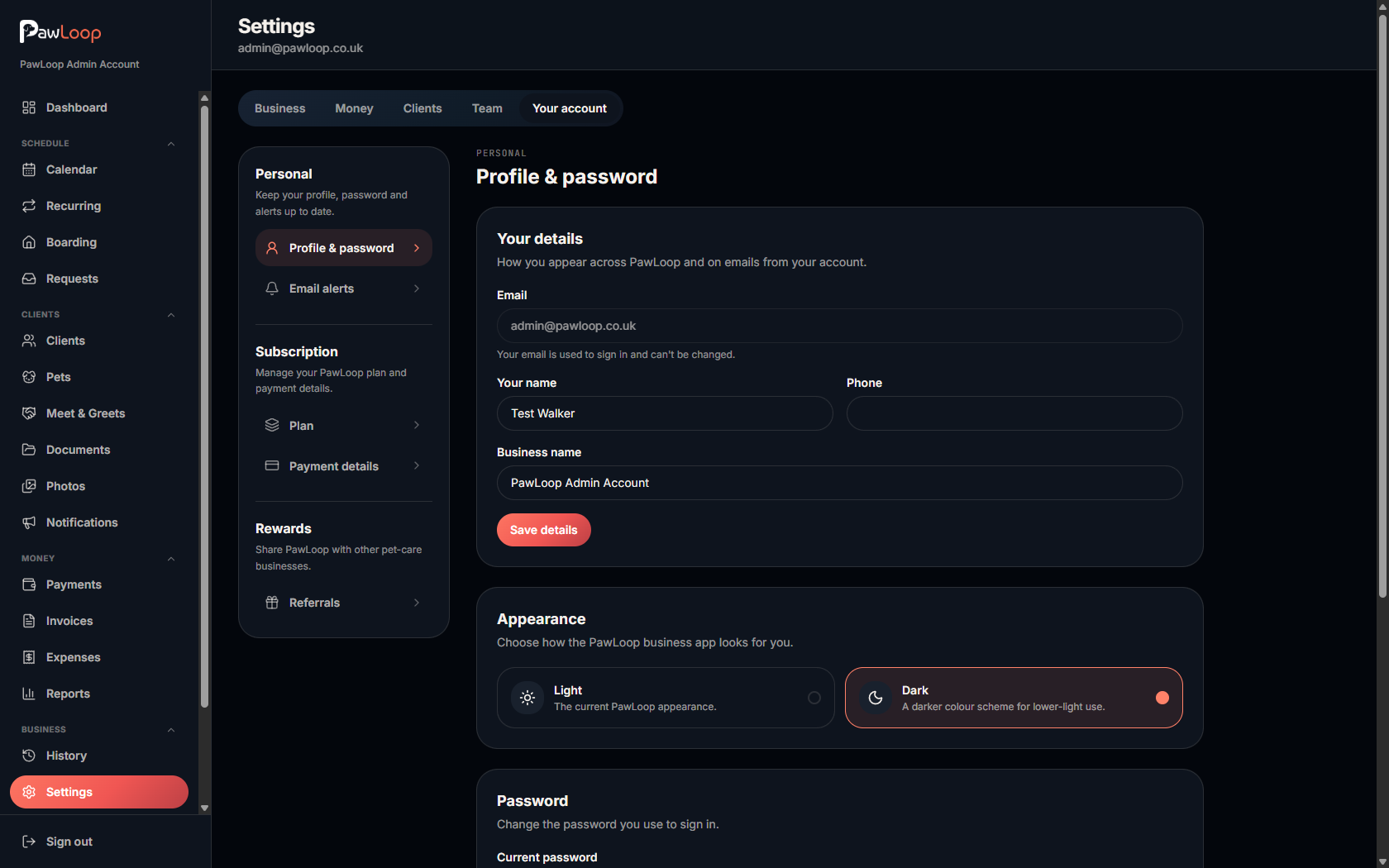Click the chevron next to Referrals
Viewport: 1389px width, 868px height.
pos(417,603)
